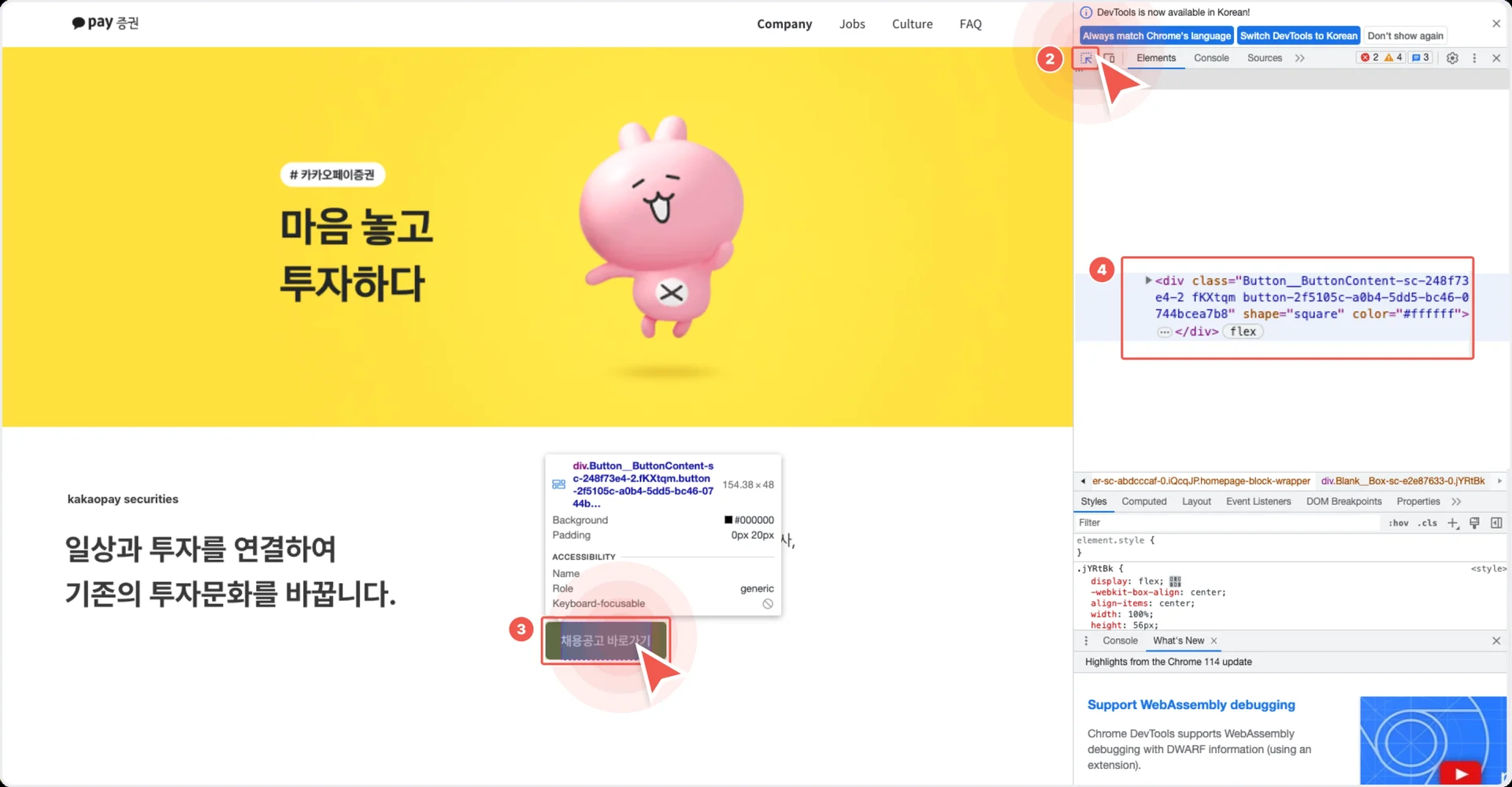Image resolution: width=1512 pixels, height=787 pixels.
Task: Choose Always match Chrome's language
Action: click(x=1156, y=35)
